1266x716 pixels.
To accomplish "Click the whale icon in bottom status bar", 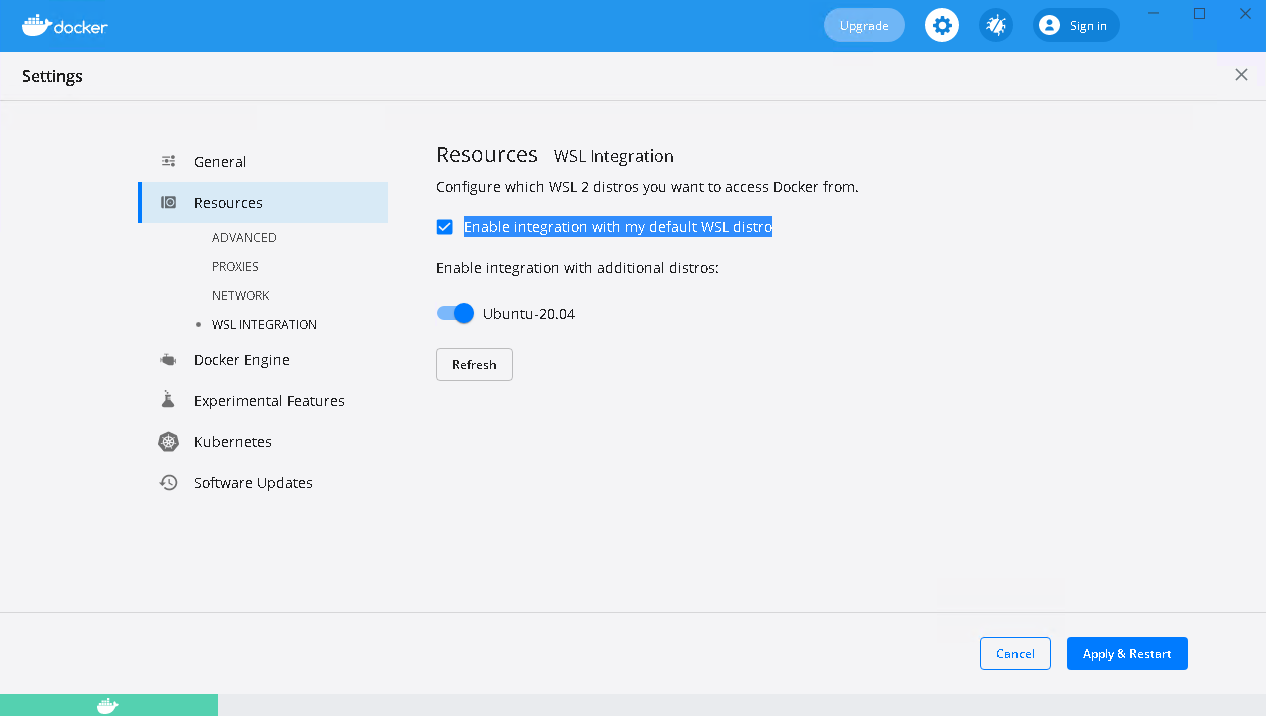I will coord(108,706).
